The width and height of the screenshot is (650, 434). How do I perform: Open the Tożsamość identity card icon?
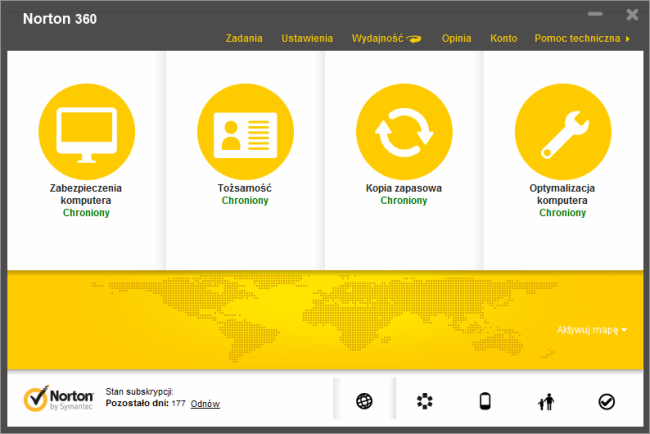coord(245,132)
